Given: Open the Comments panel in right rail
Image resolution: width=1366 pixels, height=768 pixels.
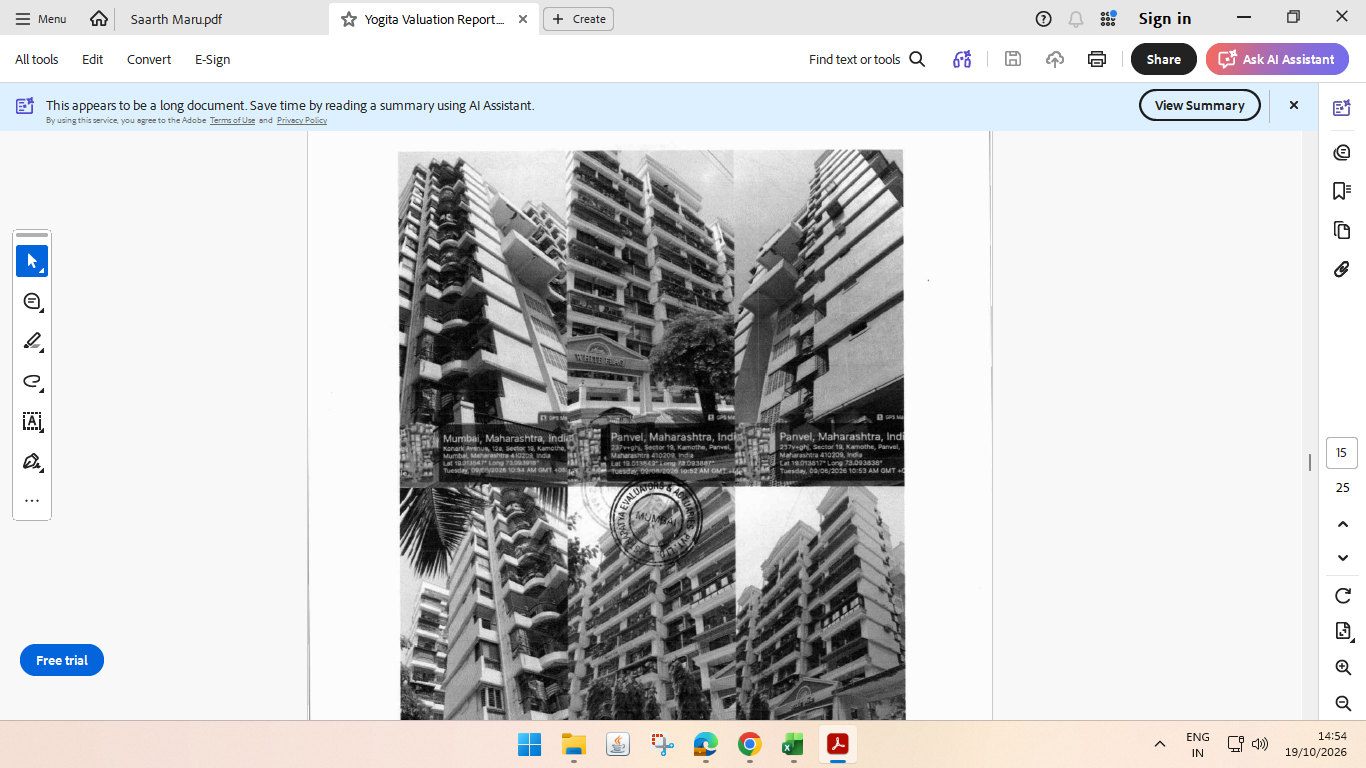Looking at the screenshot, I should pyautogui.click(x=1342, y=152).
